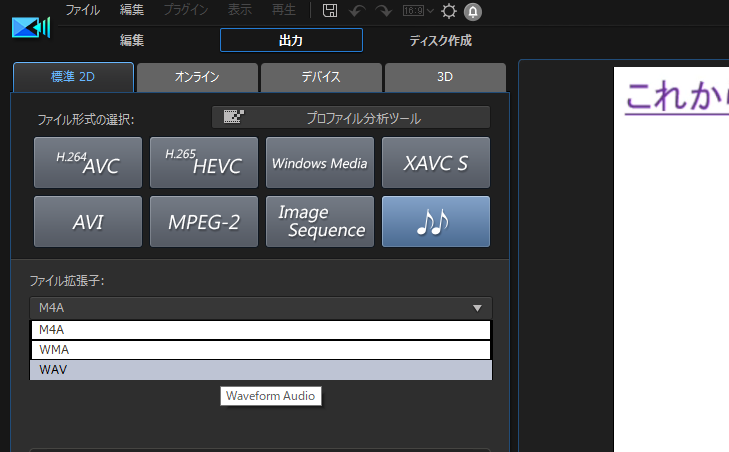Switch to 3D tab
Image resolution: width=729 pixels, height=452 pixels.
click(x=445, y=77)
